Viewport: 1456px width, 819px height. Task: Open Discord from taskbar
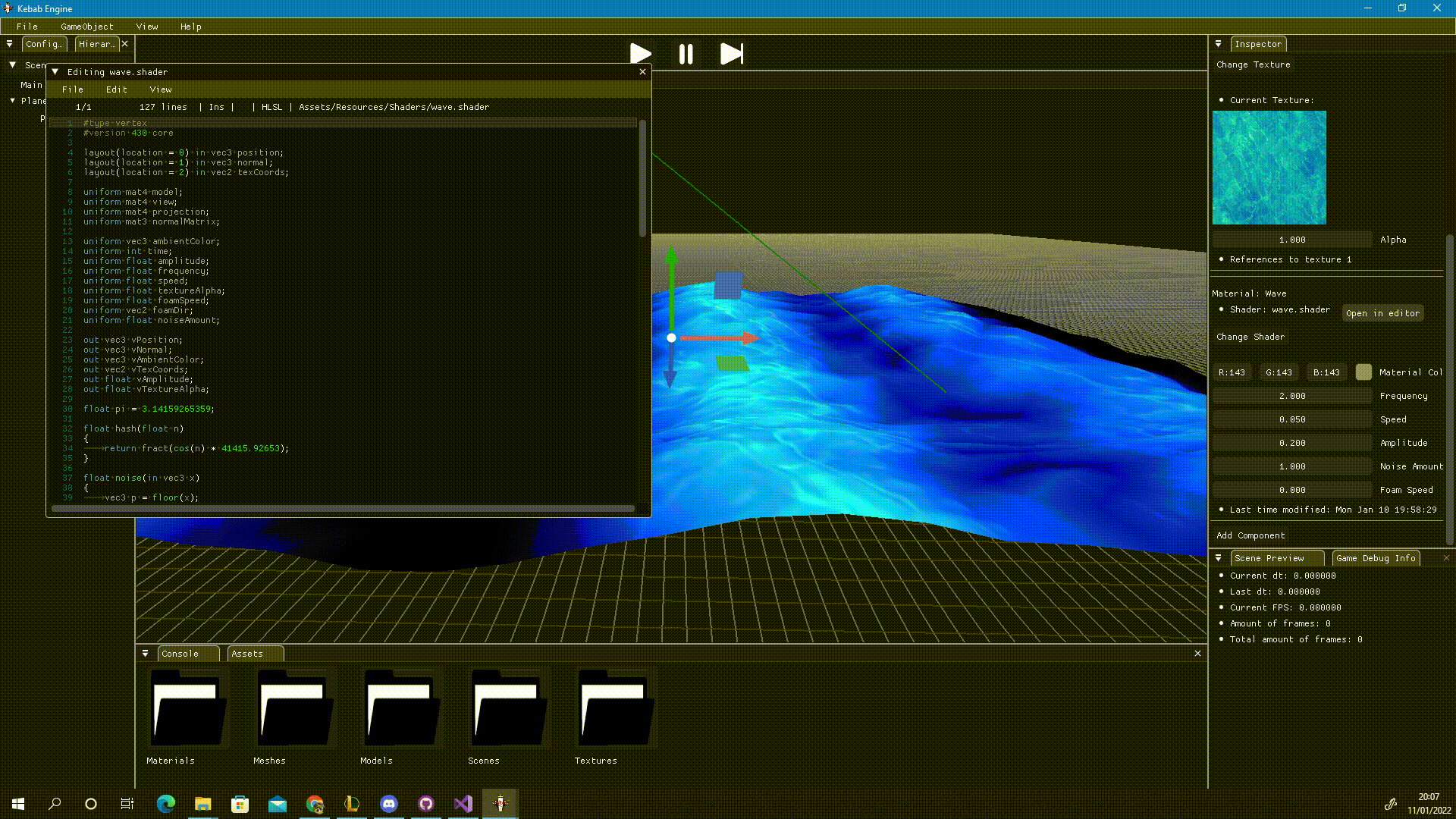[x=388, y=804]
